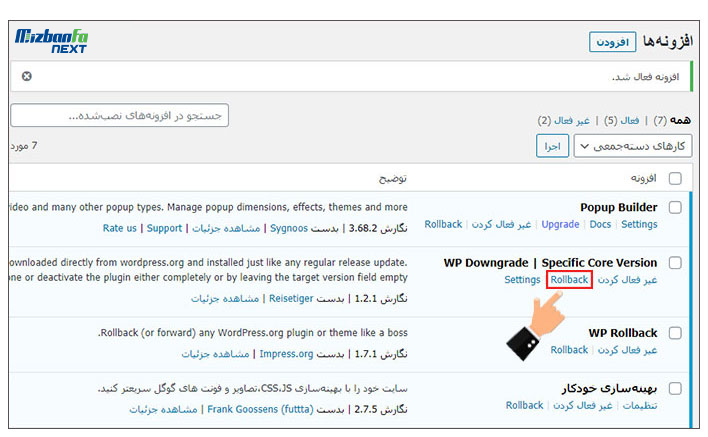This screenshot has height=437, width=708.
Task: Toggle the select-all plugins checkbox
Action: click(x=675, y=178)
